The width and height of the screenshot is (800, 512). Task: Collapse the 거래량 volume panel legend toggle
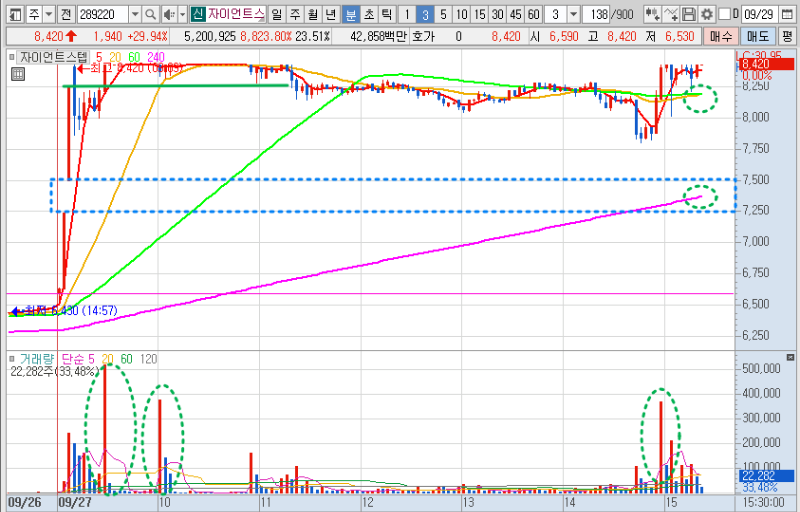pos(12,359)
